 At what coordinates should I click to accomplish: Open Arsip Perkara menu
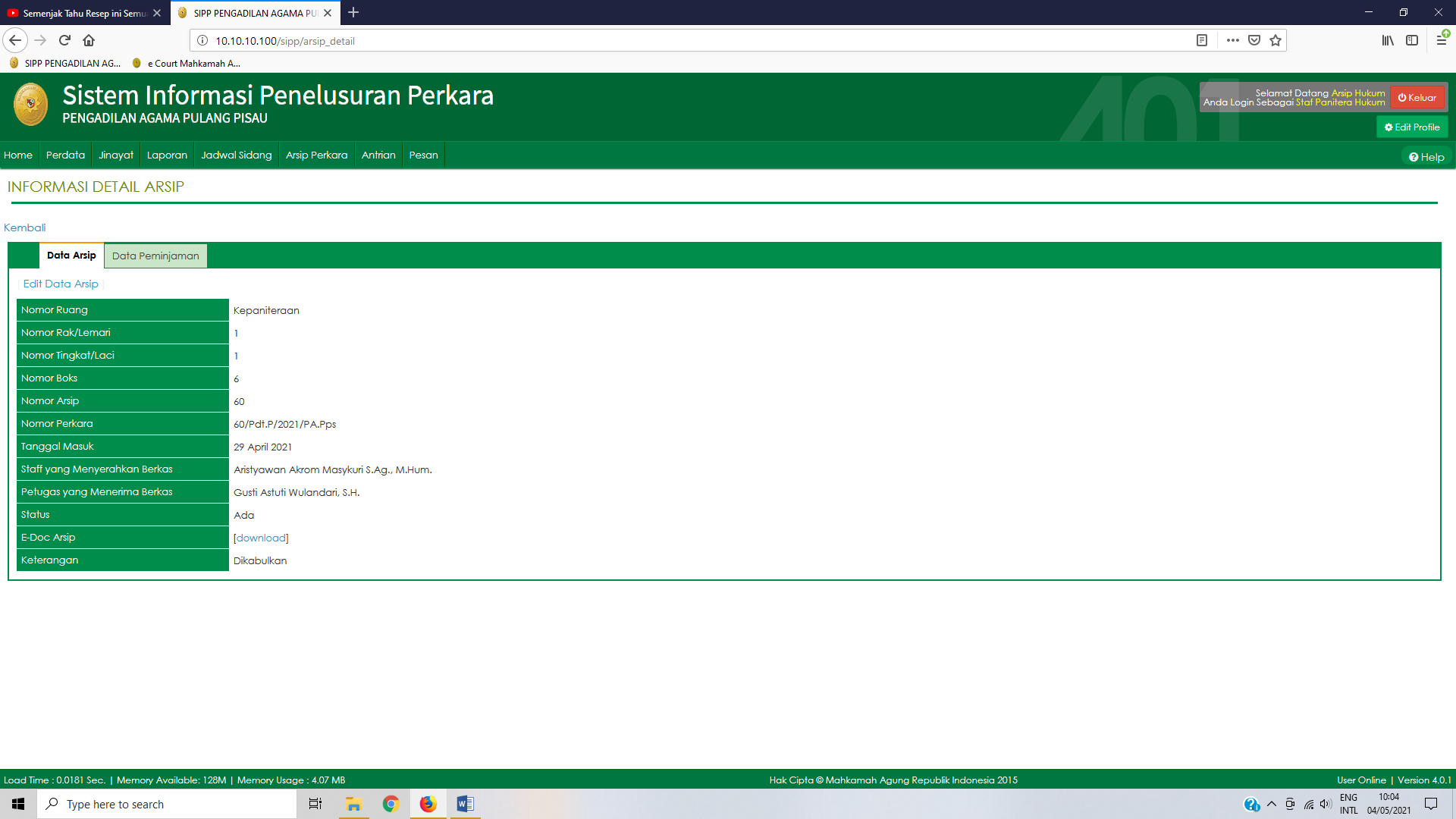click(316, 155)
